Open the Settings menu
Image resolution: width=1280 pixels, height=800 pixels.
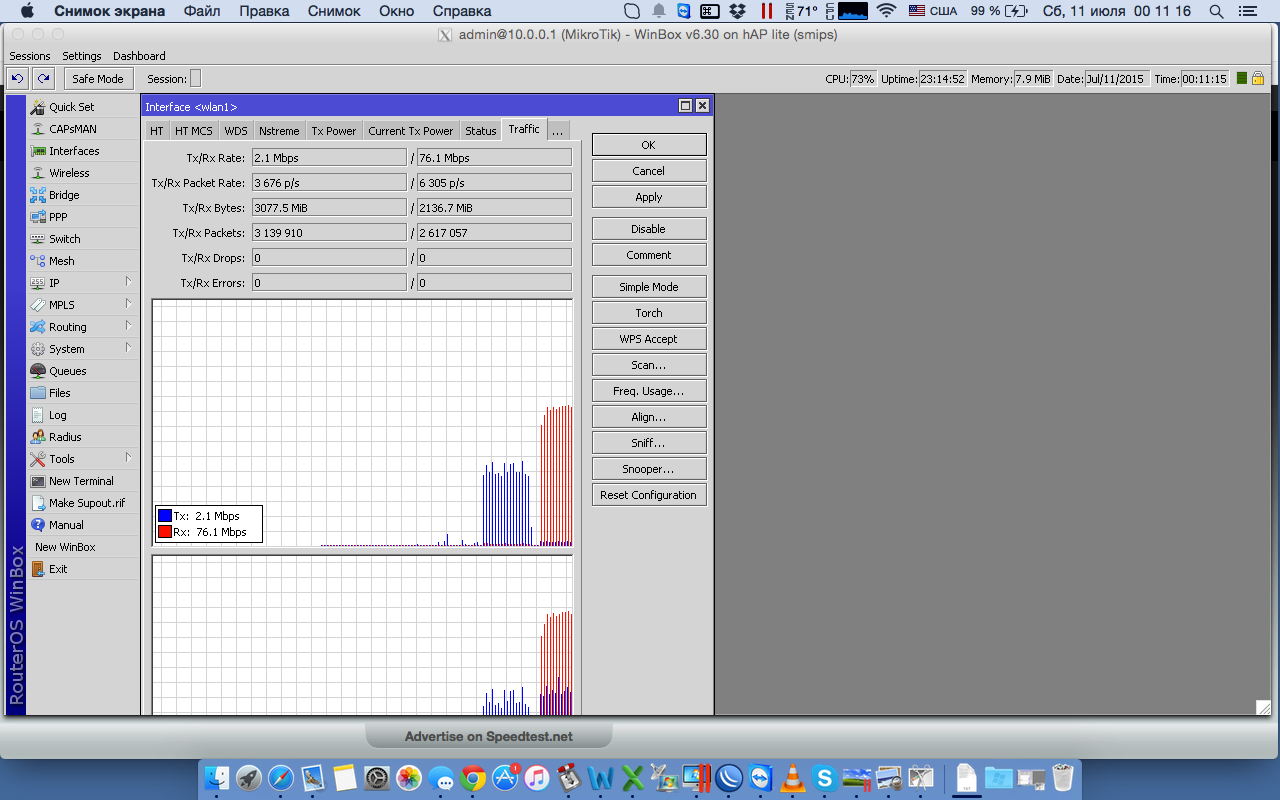[x=81, y=56]
